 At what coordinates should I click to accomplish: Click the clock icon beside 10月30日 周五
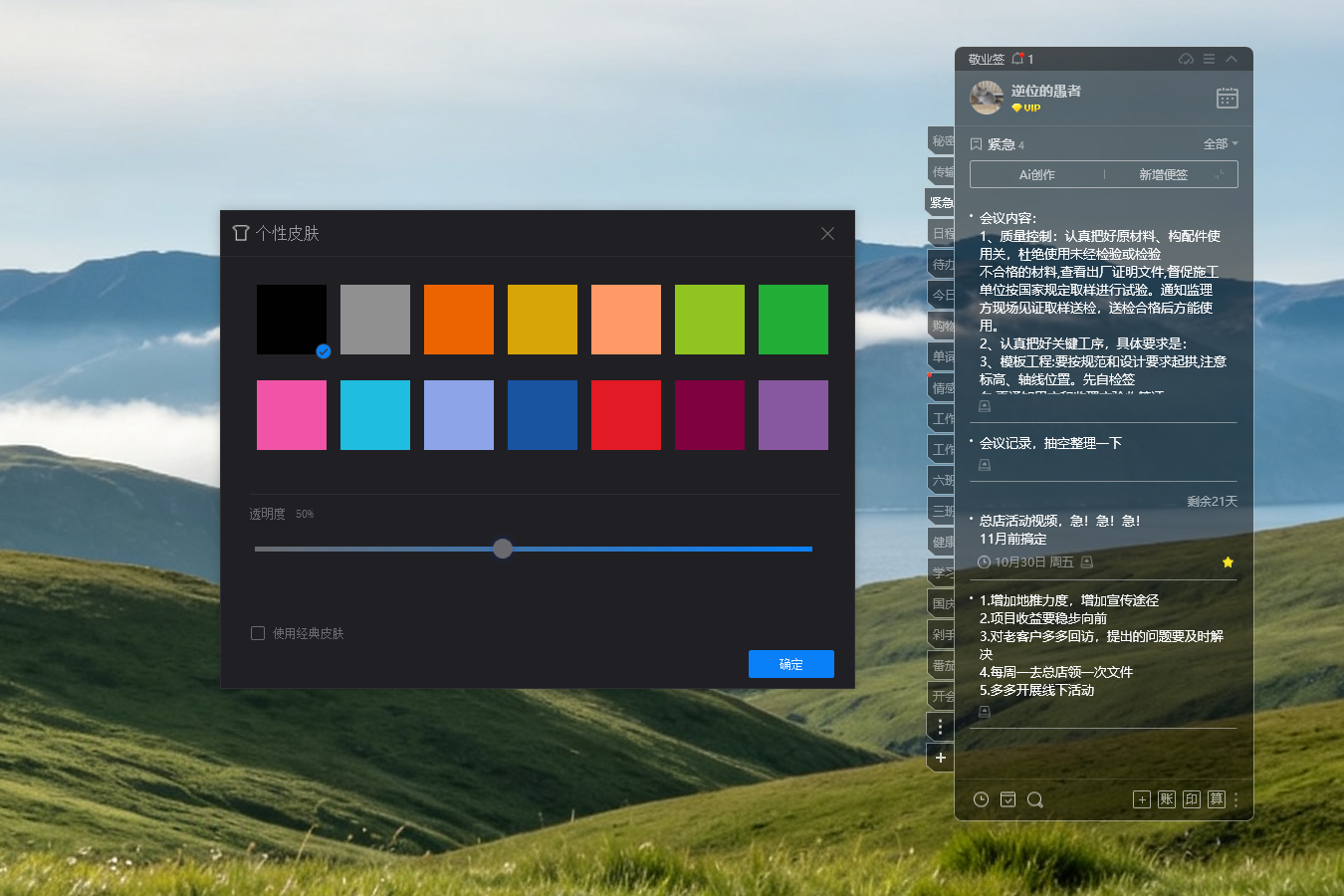(985, 562)
